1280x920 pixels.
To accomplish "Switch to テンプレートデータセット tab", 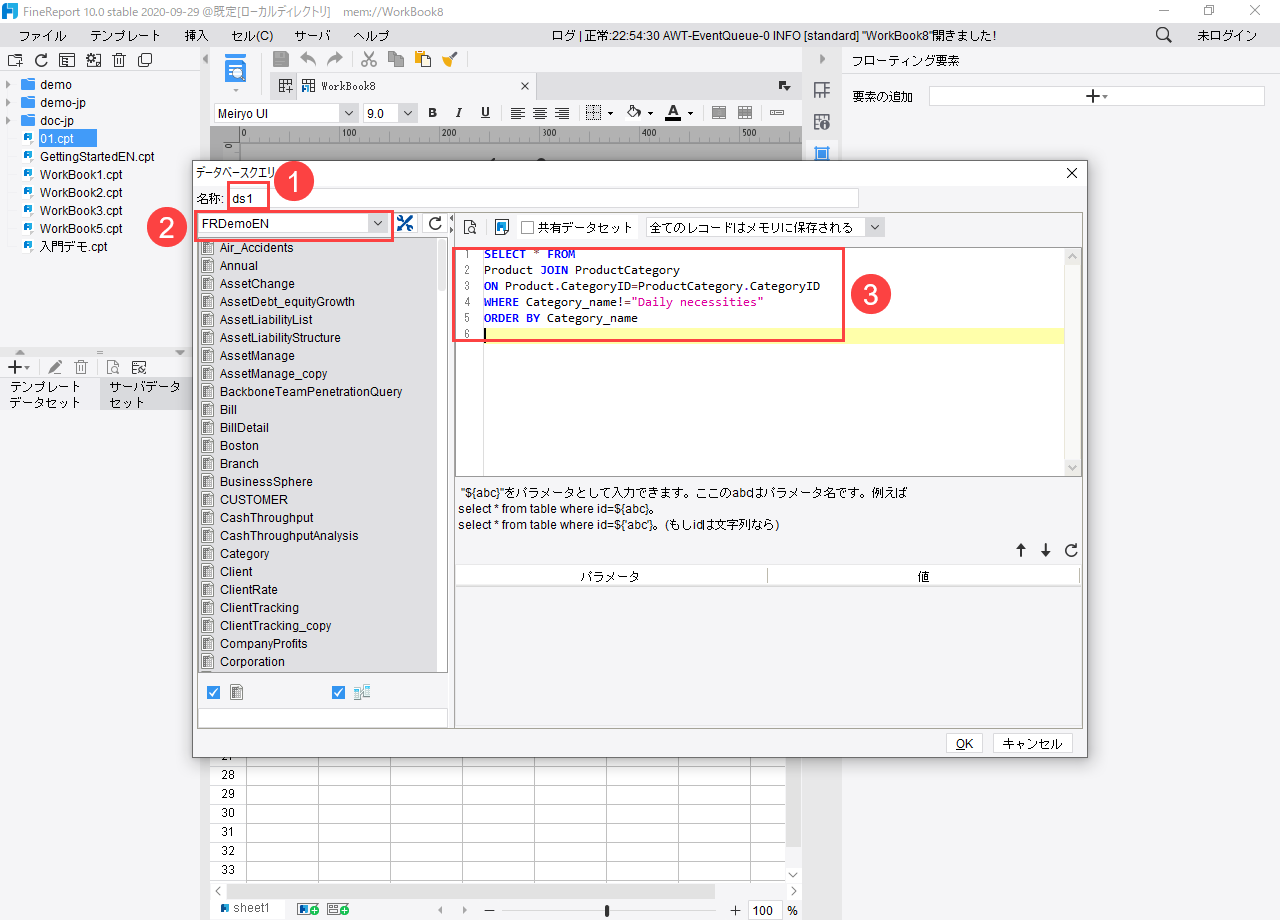I will pyautogui.click(x=50, y=394).
